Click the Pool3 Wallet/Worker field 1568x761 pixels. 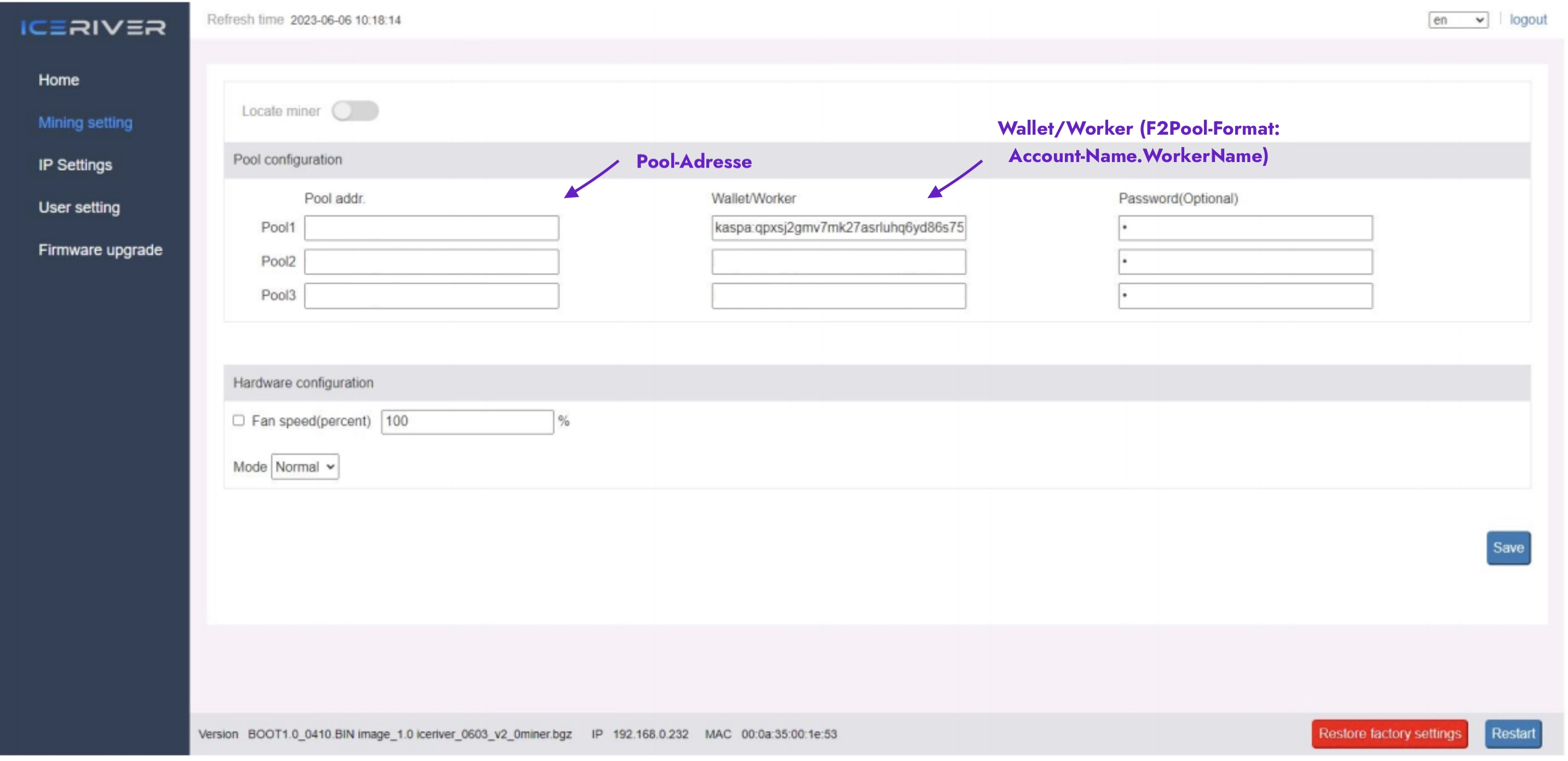839,296
